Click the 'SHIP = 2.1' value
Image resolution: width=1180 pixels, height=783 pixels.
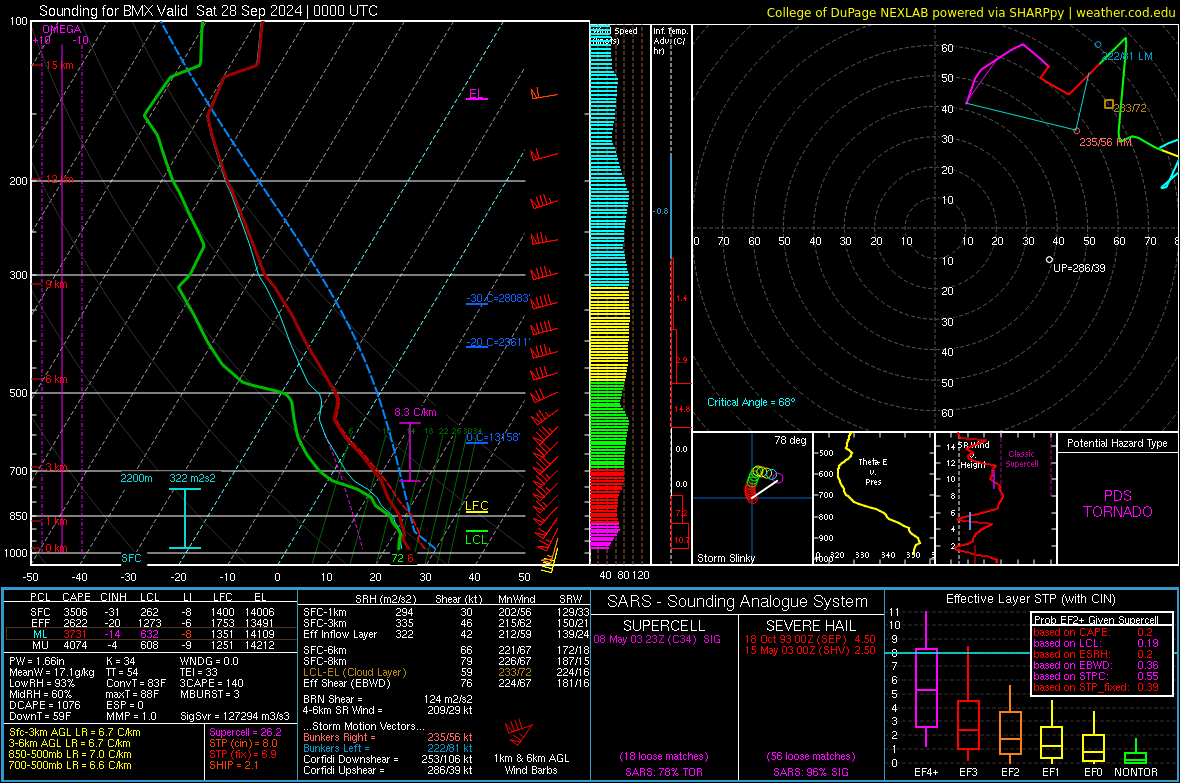tap(233, 765)
